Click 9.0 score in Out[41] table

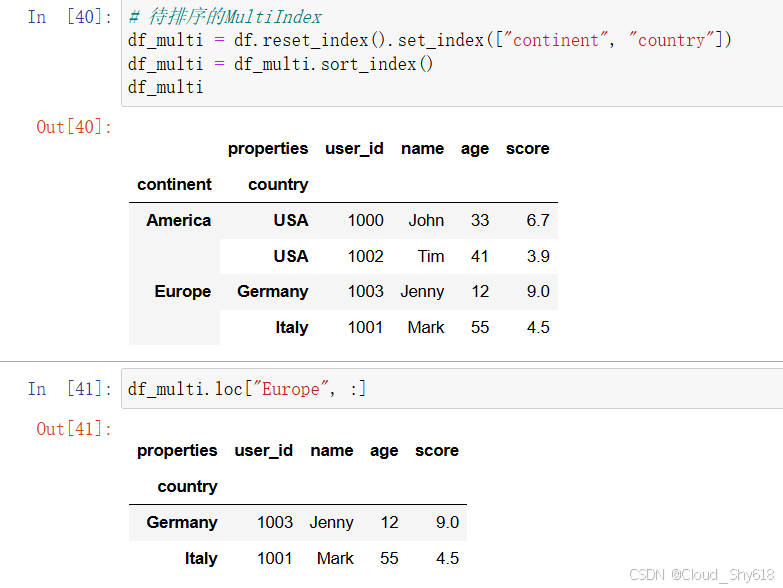pyautogui.click(x=447, y=523)
